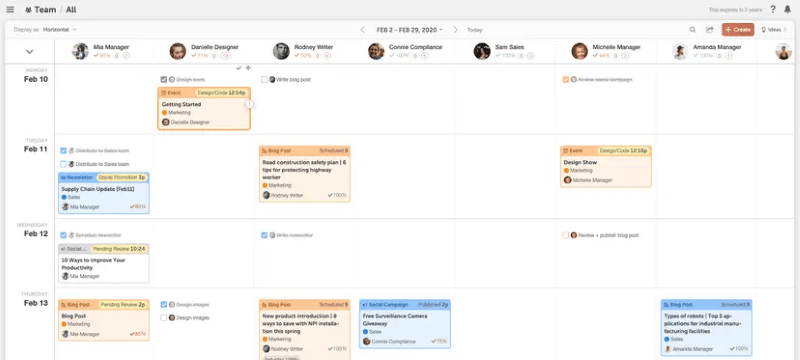The height and width of the screenshot is (360, 800).
Task: Click the orange Marketing color dot on Getting Started
Action: click(164, 113)
